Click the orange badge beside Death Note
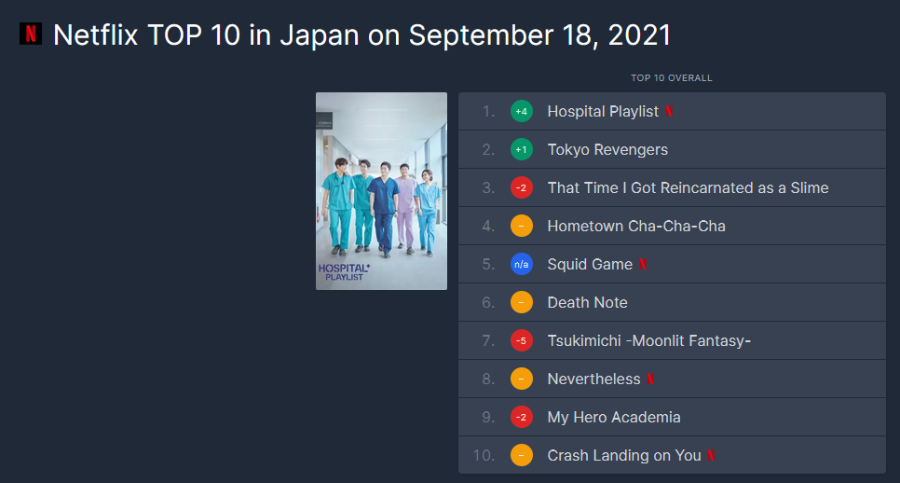Image resolution: width=900 pixels, height=483 pixels. click(521, 303)
